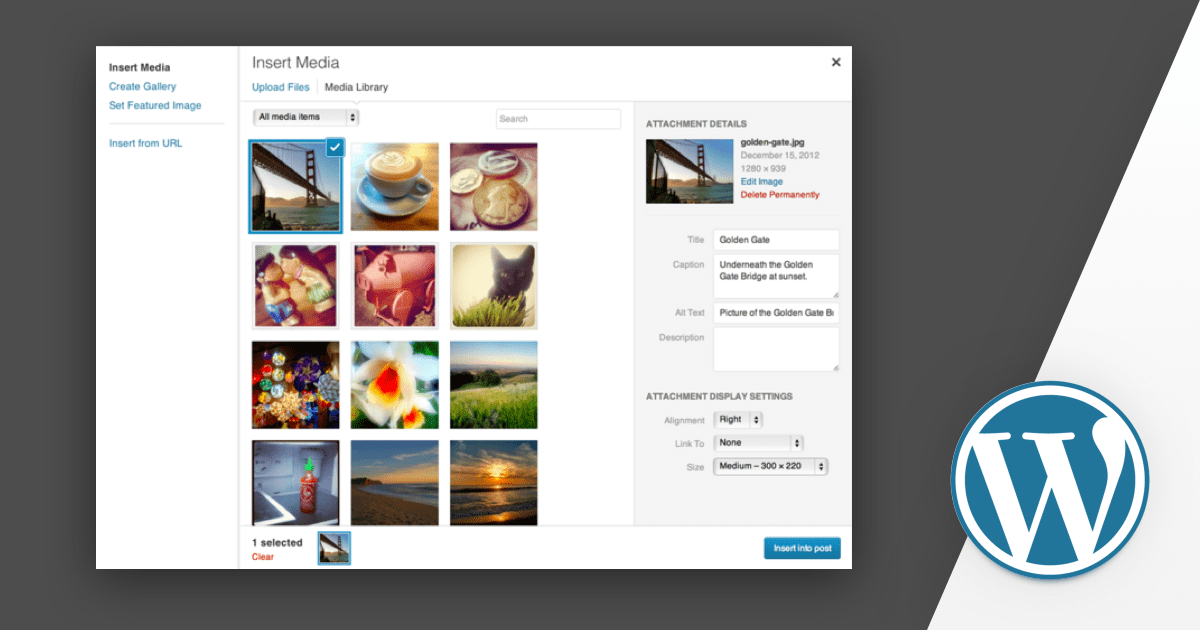Close the Insert Media dialog
Image resolution: width=1200 pixels, height=630 pixels.
(x=836, y=62)
